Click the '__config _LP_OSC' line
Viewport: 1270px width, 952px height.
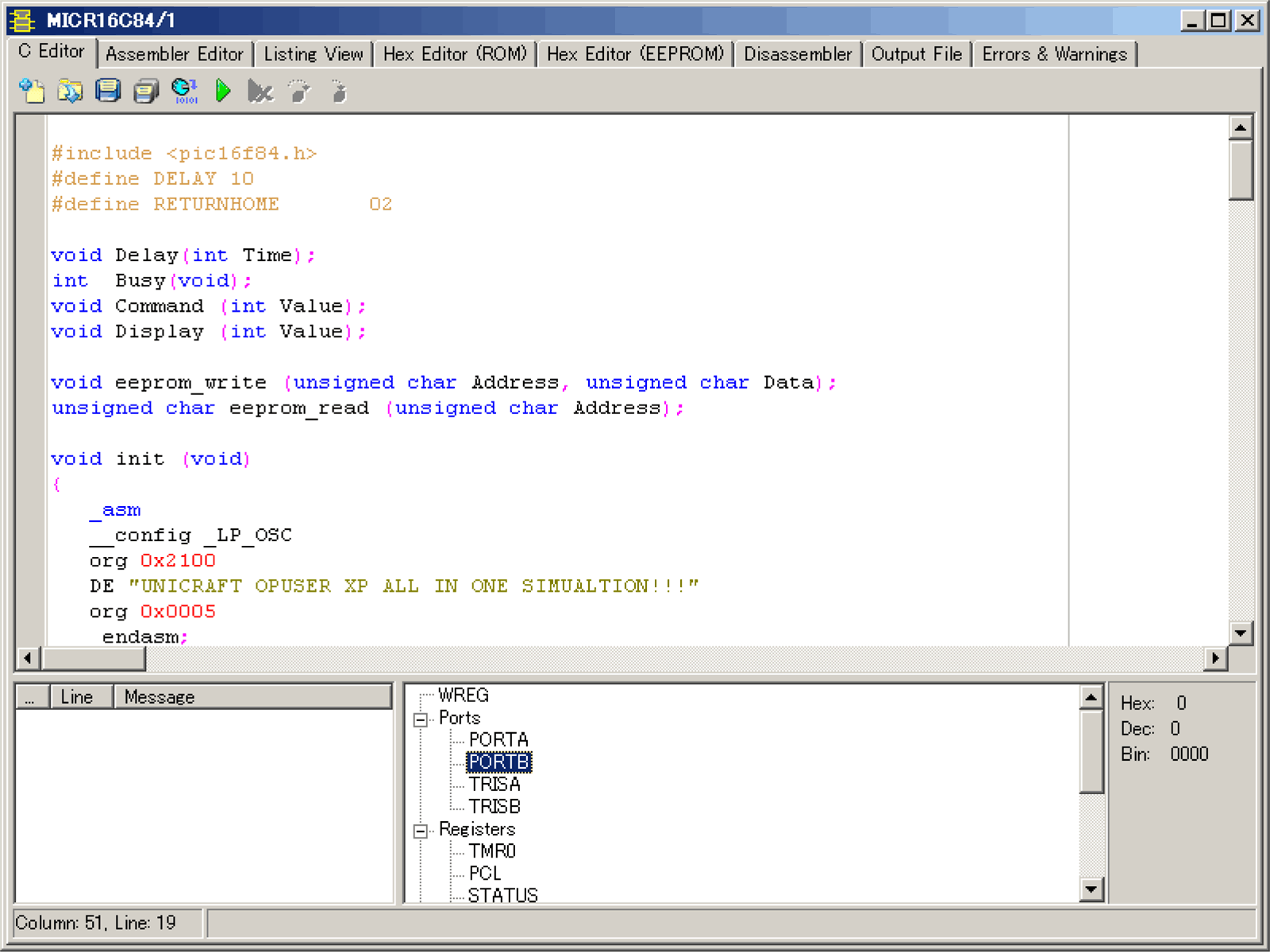pyautogui.click(x=190, y=535)
